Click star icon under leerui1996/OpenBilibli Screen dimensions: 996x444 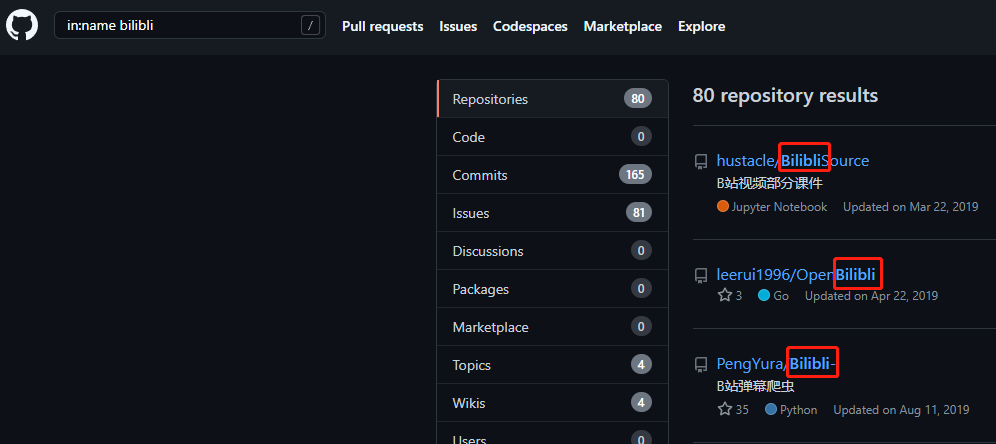pyautogui.click(x=725, y=296)
